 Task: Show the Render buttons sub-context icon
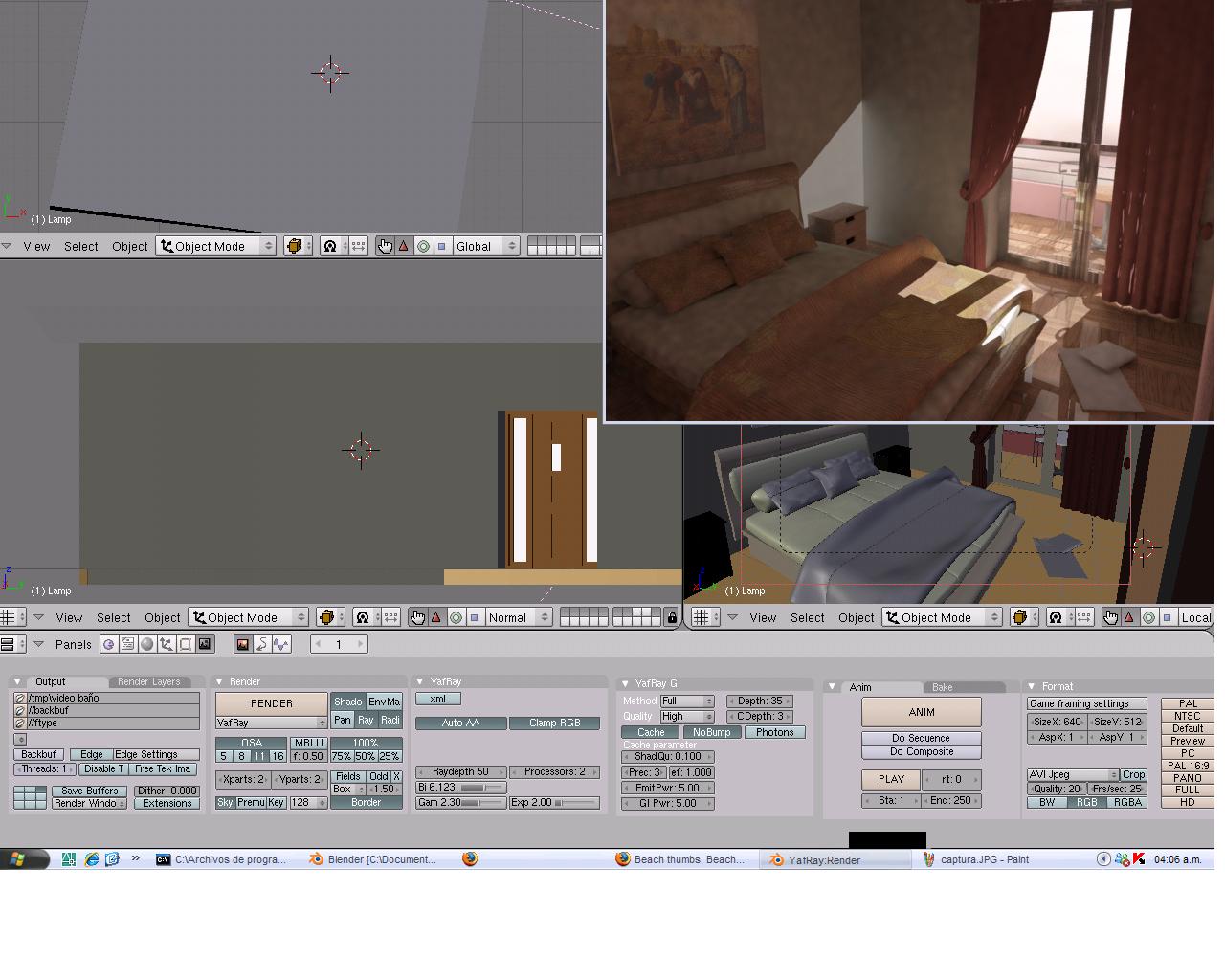243,644
